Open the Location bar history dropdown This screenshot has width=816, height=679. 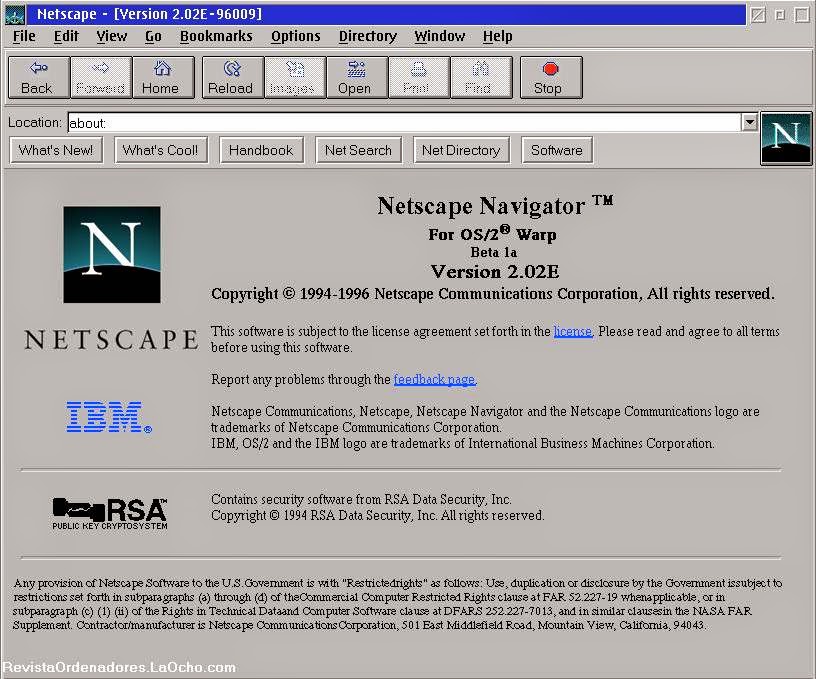click(x=749, y=122)
